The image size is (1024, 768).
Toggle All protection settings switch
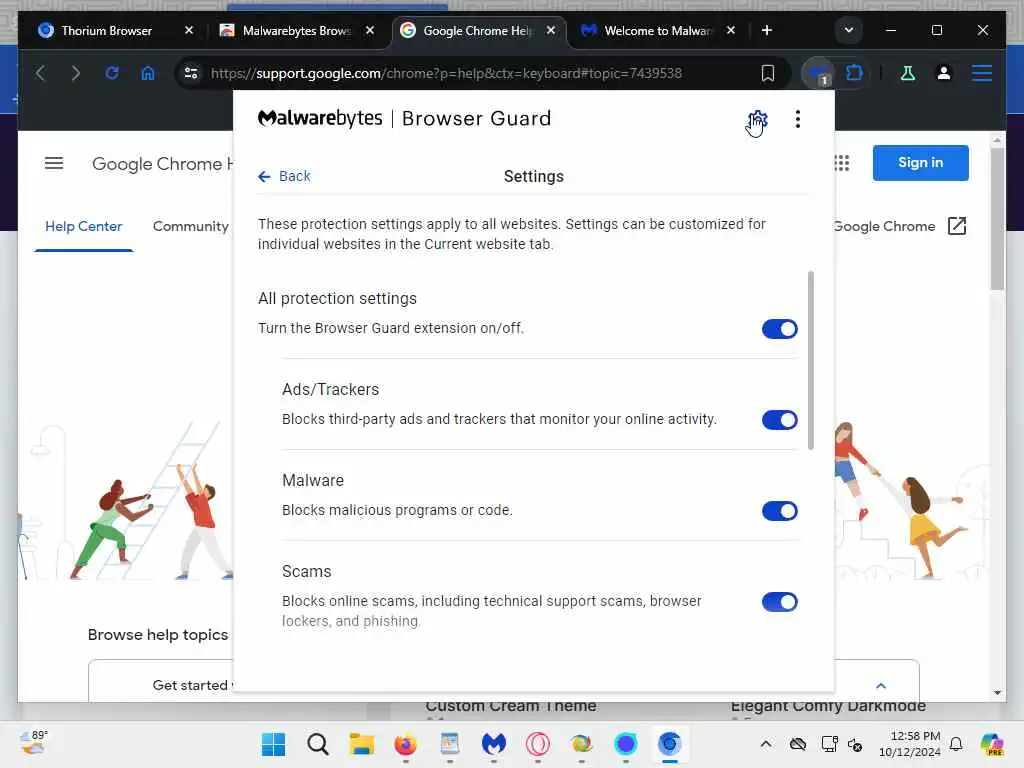780,329
